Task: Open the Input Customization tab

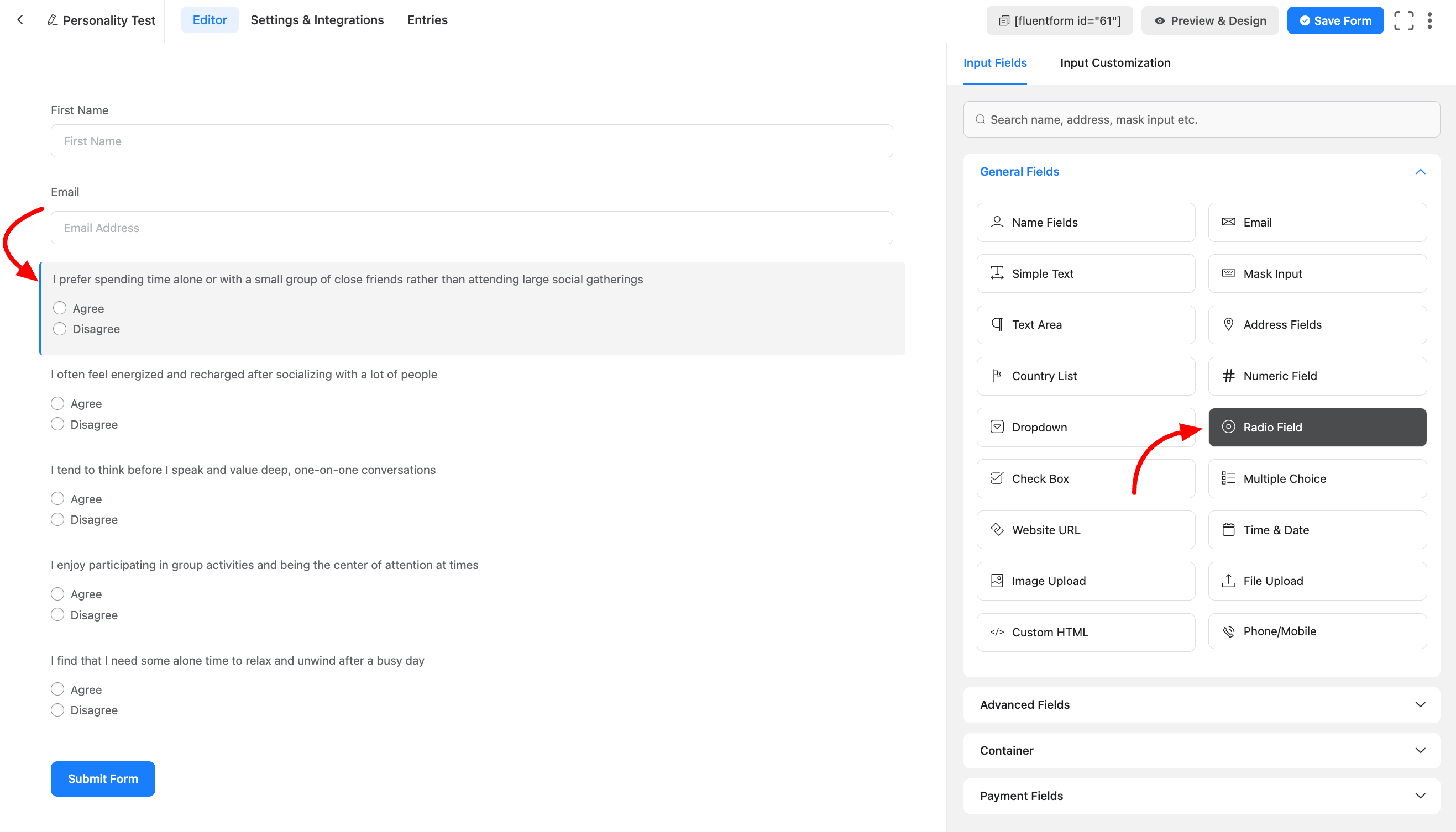Action: coord(1115,63)
